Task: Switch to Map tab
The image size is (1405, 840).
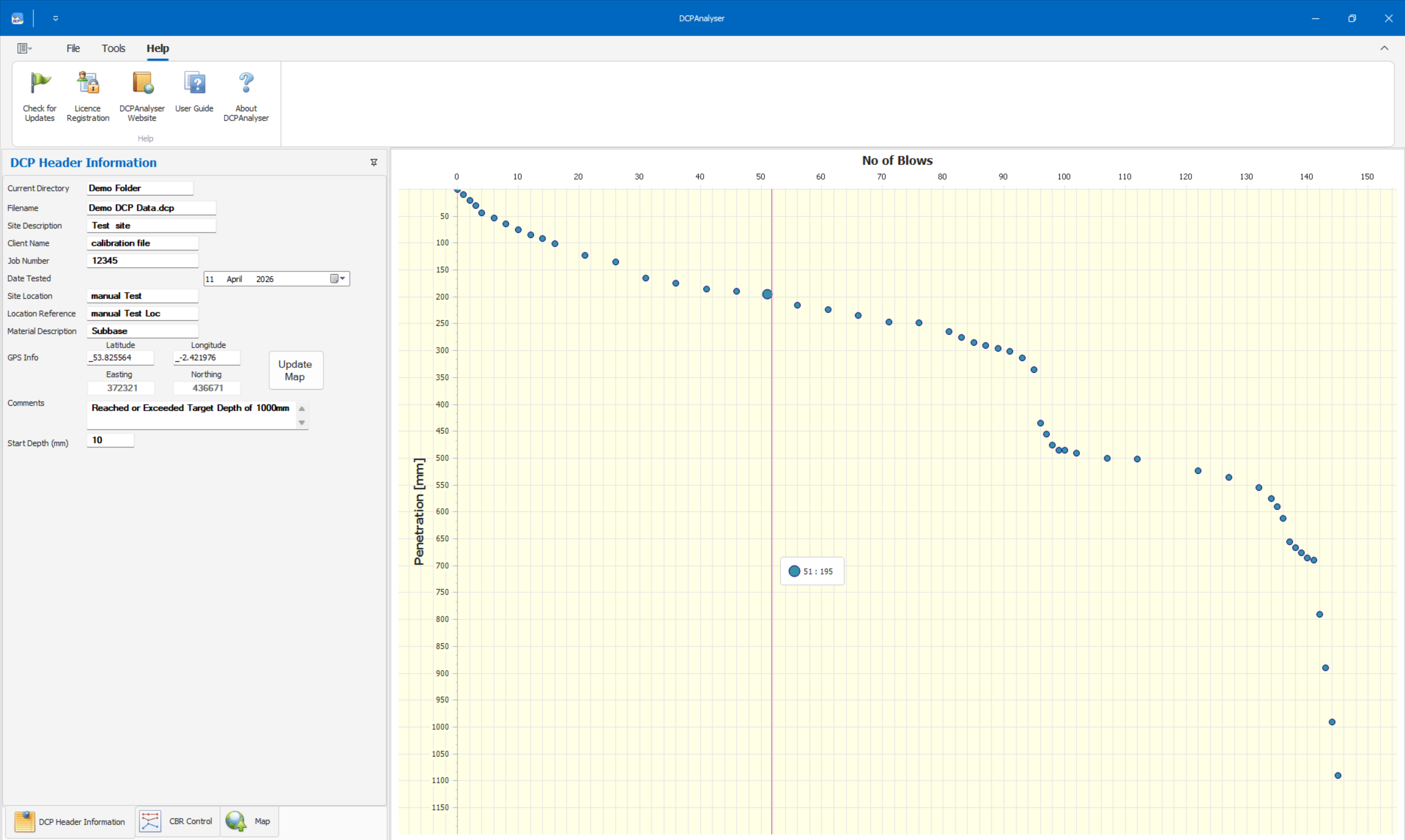Action: (x=249, y=821)
